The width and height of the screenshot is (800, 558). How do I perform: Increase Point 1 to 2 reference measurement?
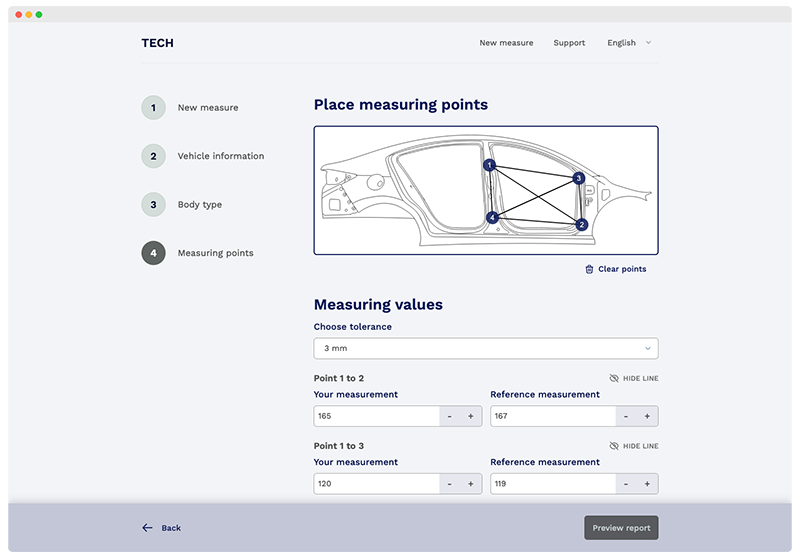pos(647,416)
